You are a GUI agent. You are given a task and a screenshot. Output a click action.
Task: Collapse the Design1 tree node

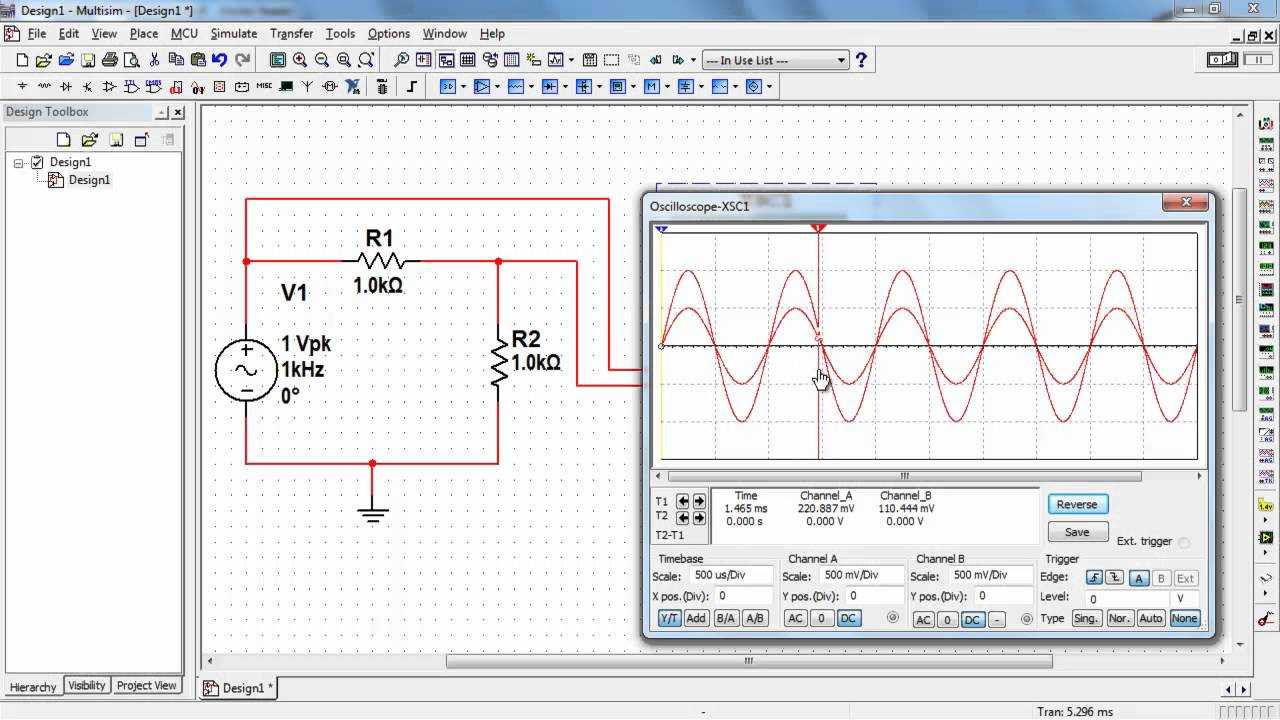(x=19, y=162)
